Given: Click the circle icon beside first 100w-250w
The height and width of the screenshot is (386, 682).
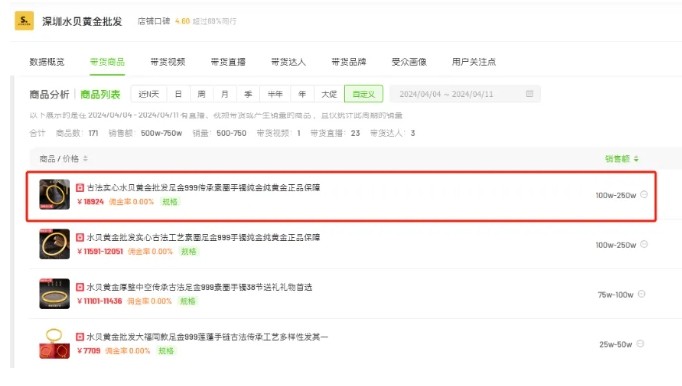Looking at the screenshot, I should 644,195.
